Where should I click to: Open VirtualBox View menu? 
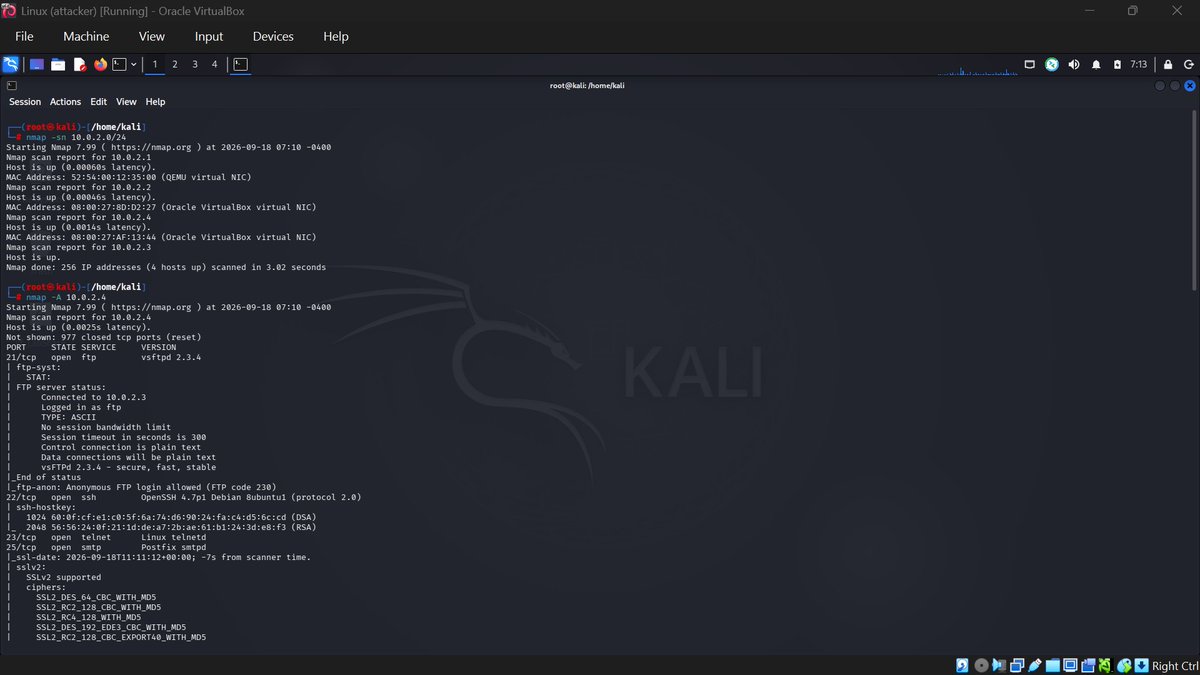152,36
